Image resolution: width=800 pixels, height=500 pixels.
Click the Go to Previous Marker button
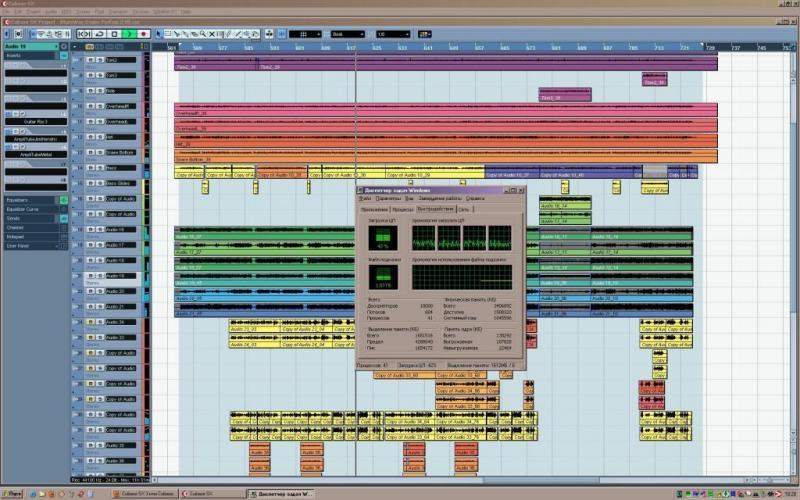80,34
